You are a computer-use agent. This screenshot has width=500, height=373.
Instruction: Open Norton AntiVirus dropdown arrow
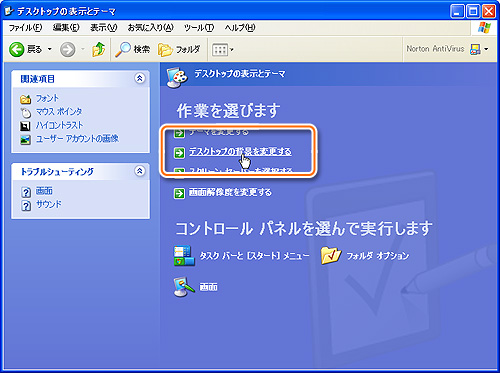coord(486,49)
